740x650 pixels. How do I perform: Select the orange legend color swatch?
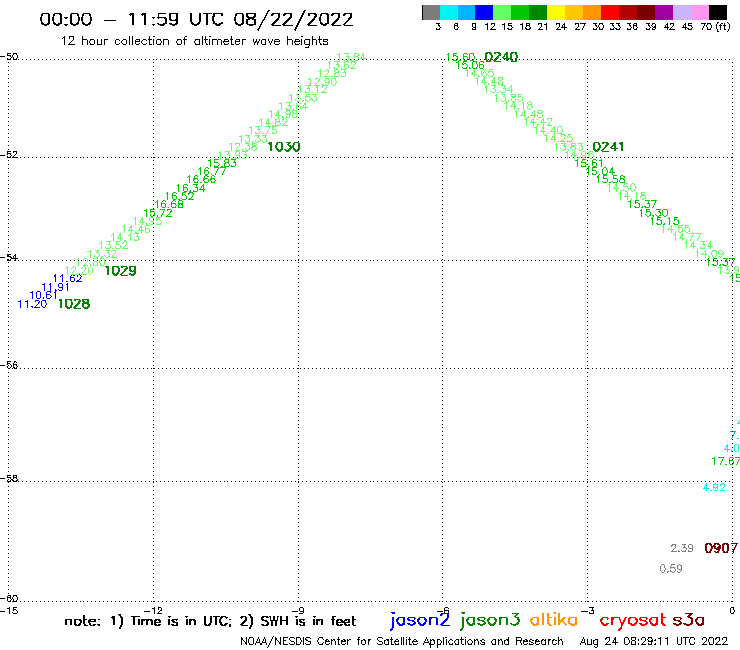tap(592, 13)
